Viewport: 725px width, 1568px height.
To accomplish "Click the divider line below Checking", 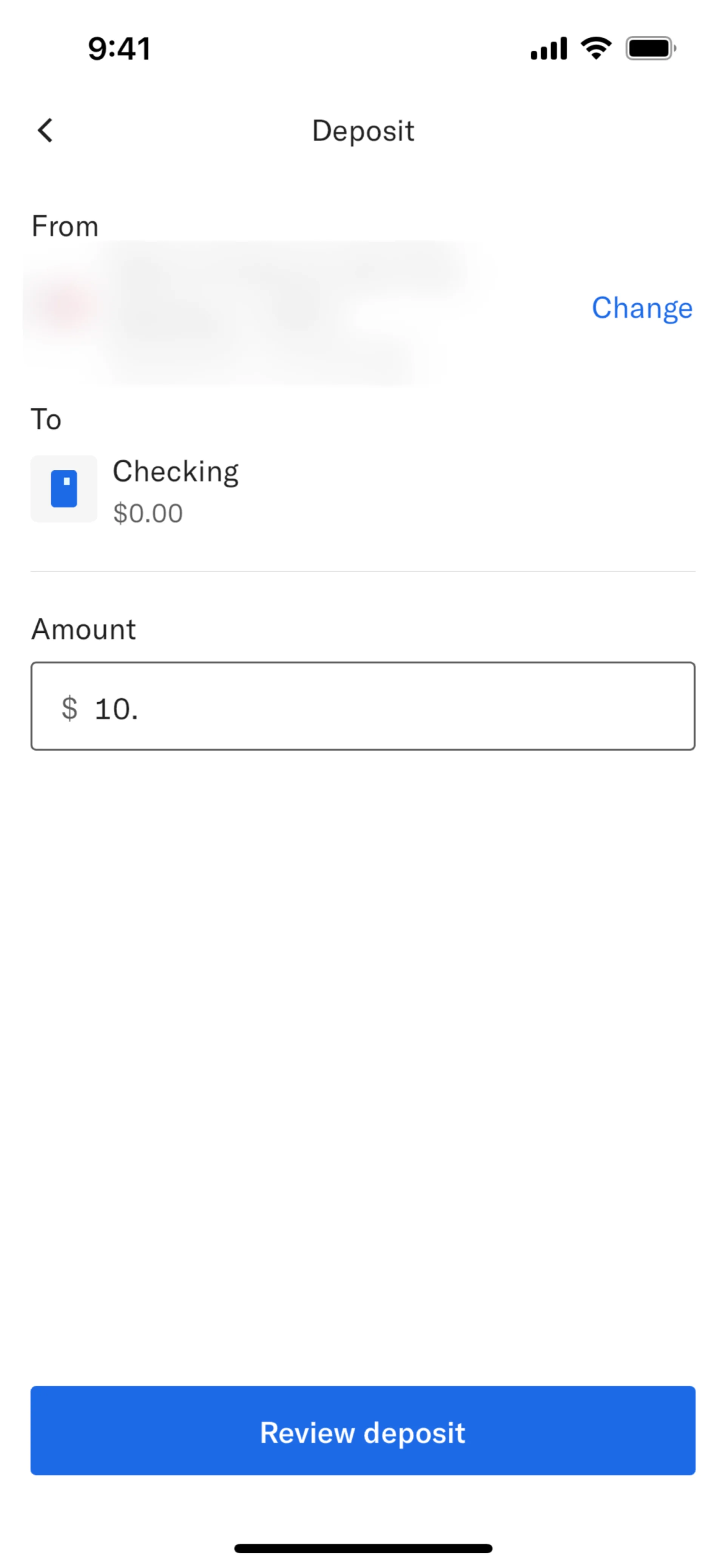I will [363, 572].
